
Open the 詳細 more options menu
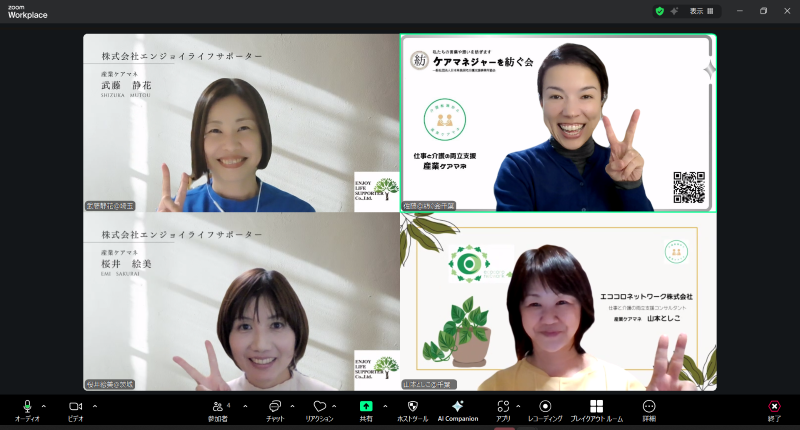point(649,408)
